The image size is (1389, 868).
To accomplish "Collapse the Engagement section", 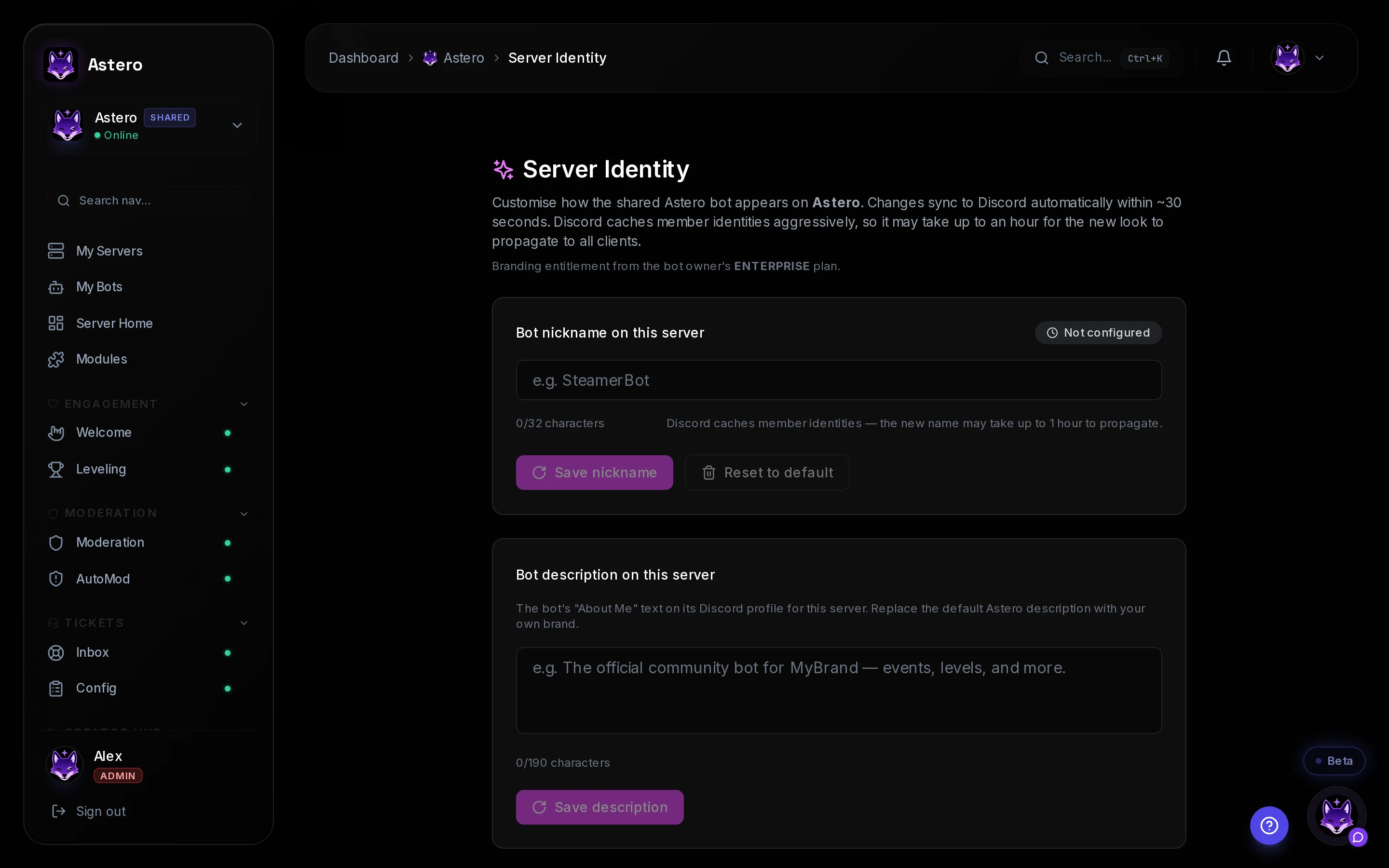I will 149,404.
